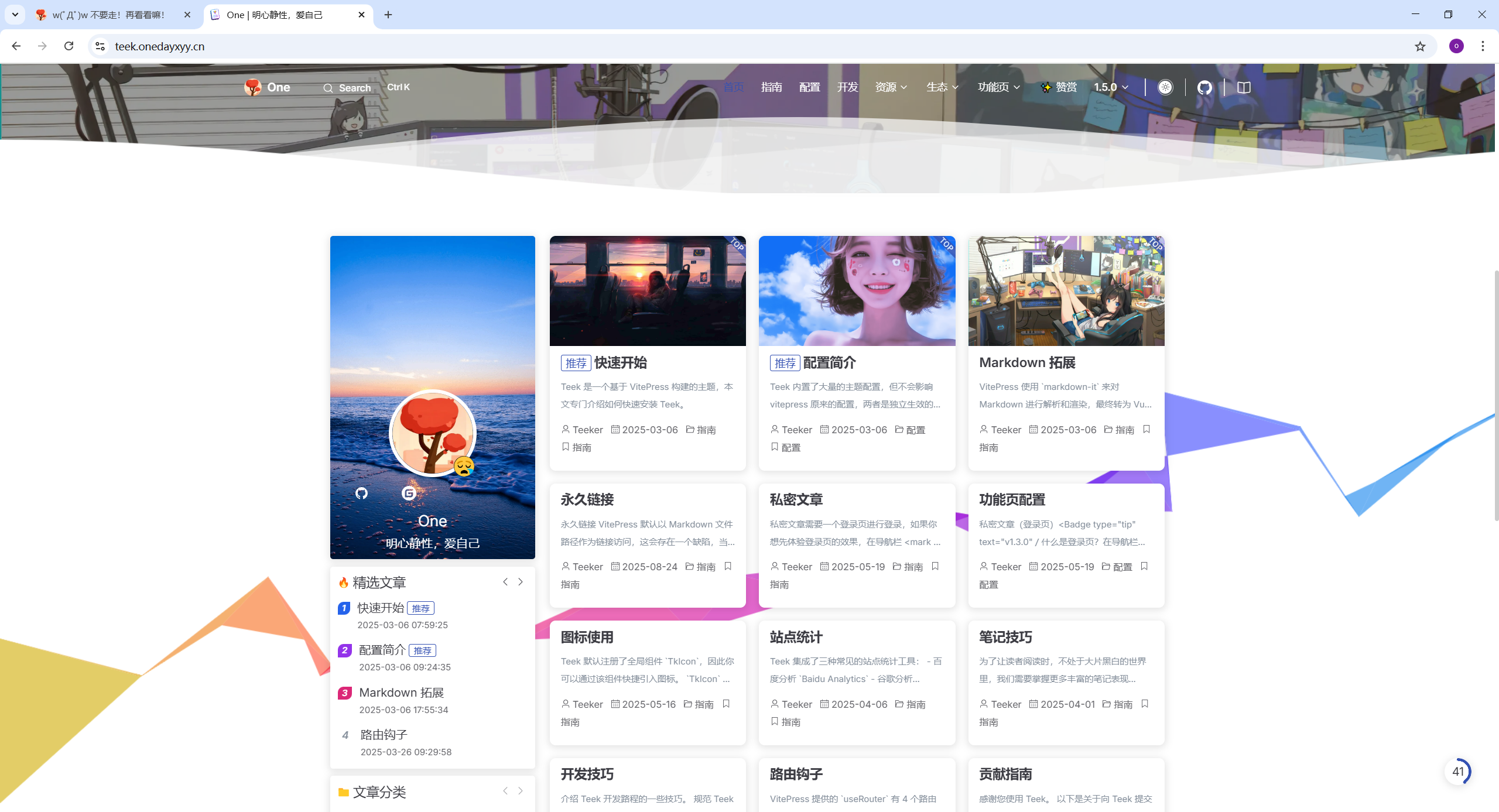Click GitHub icon on profile card
Screen dimensions: 1499x812
coord(361,493)
